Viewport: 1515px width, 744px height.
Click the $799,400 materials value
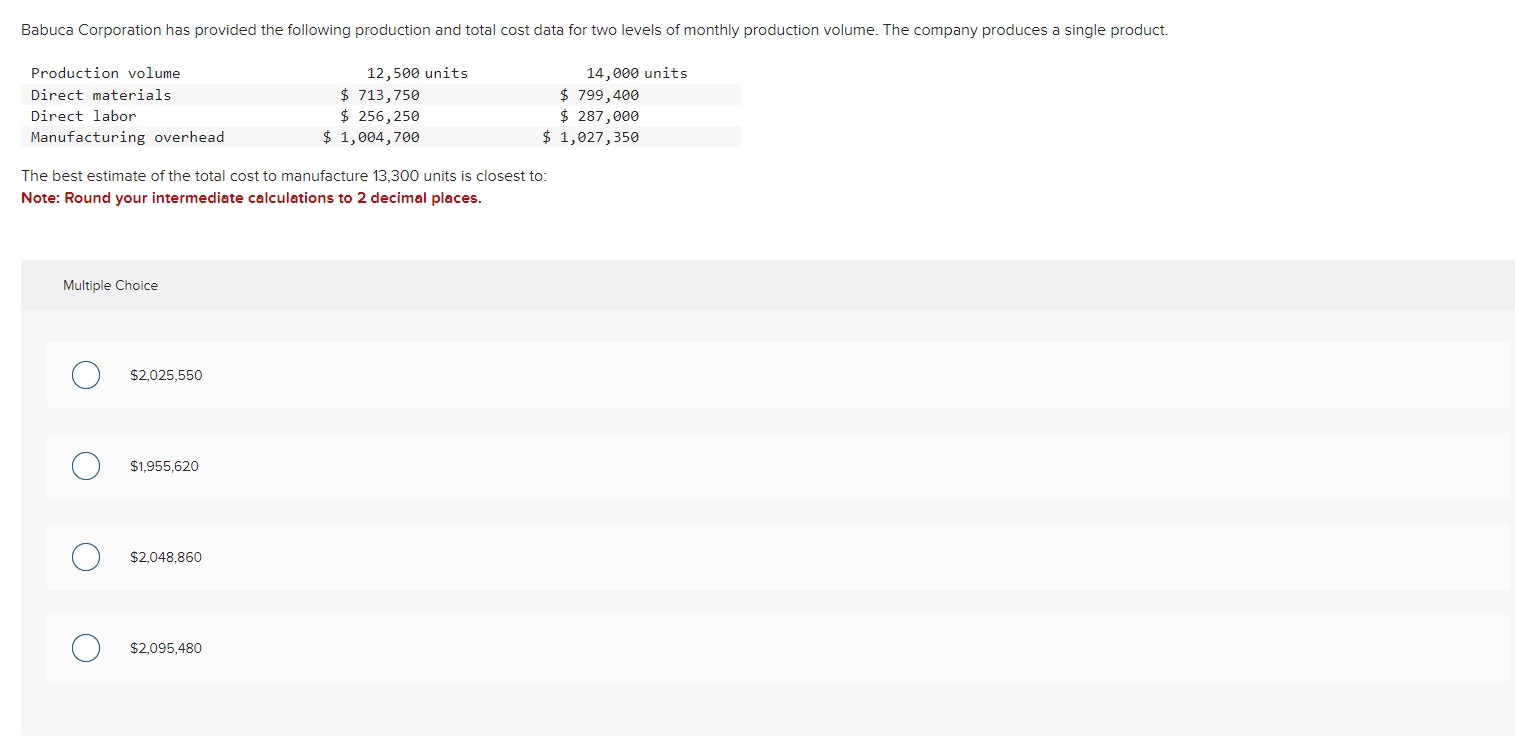pos(600,94)
